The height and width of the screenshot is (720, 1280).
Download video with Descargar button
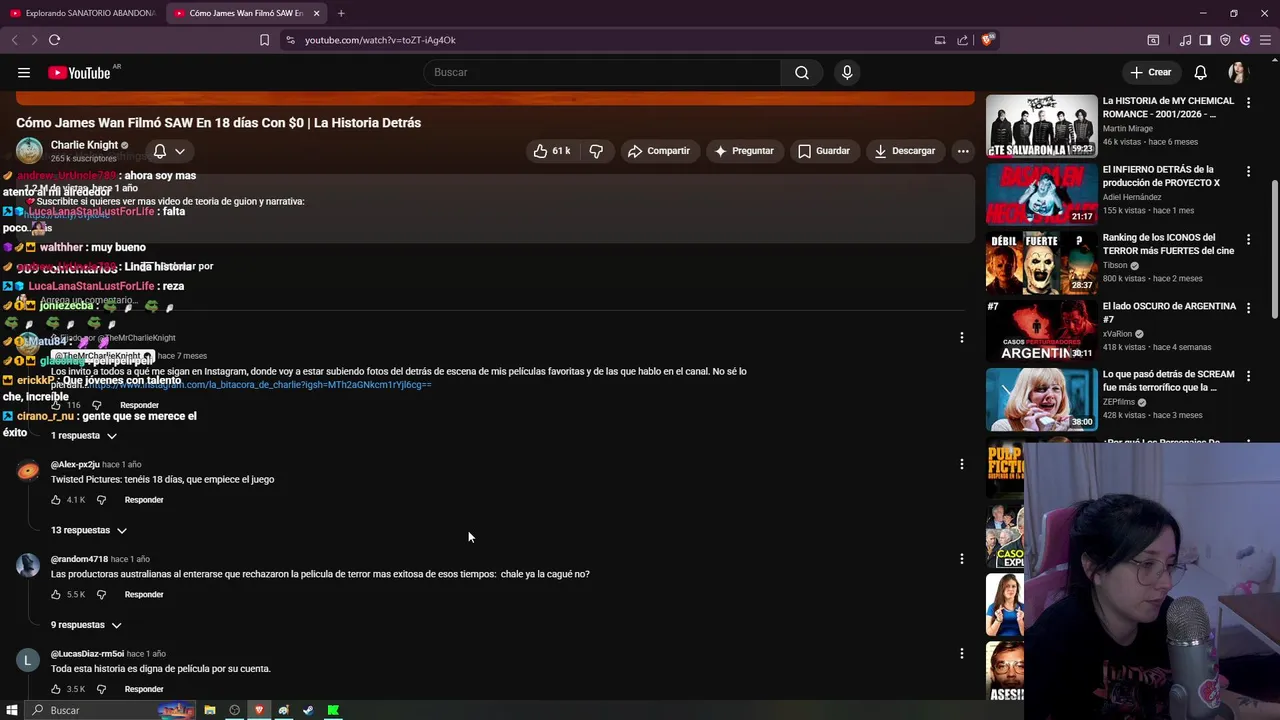(x=904, y=151)
